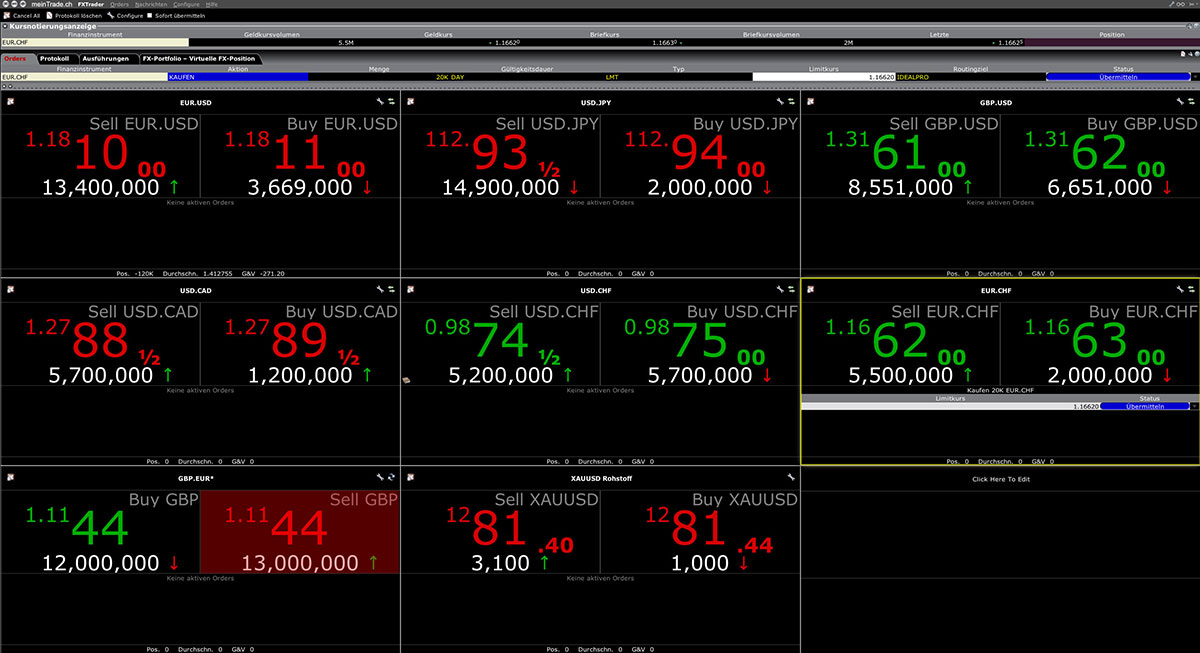Click the Buy EUR.USD price tile
The image size is (1200, 653).
pyautogui.click(x=300, y=155)
